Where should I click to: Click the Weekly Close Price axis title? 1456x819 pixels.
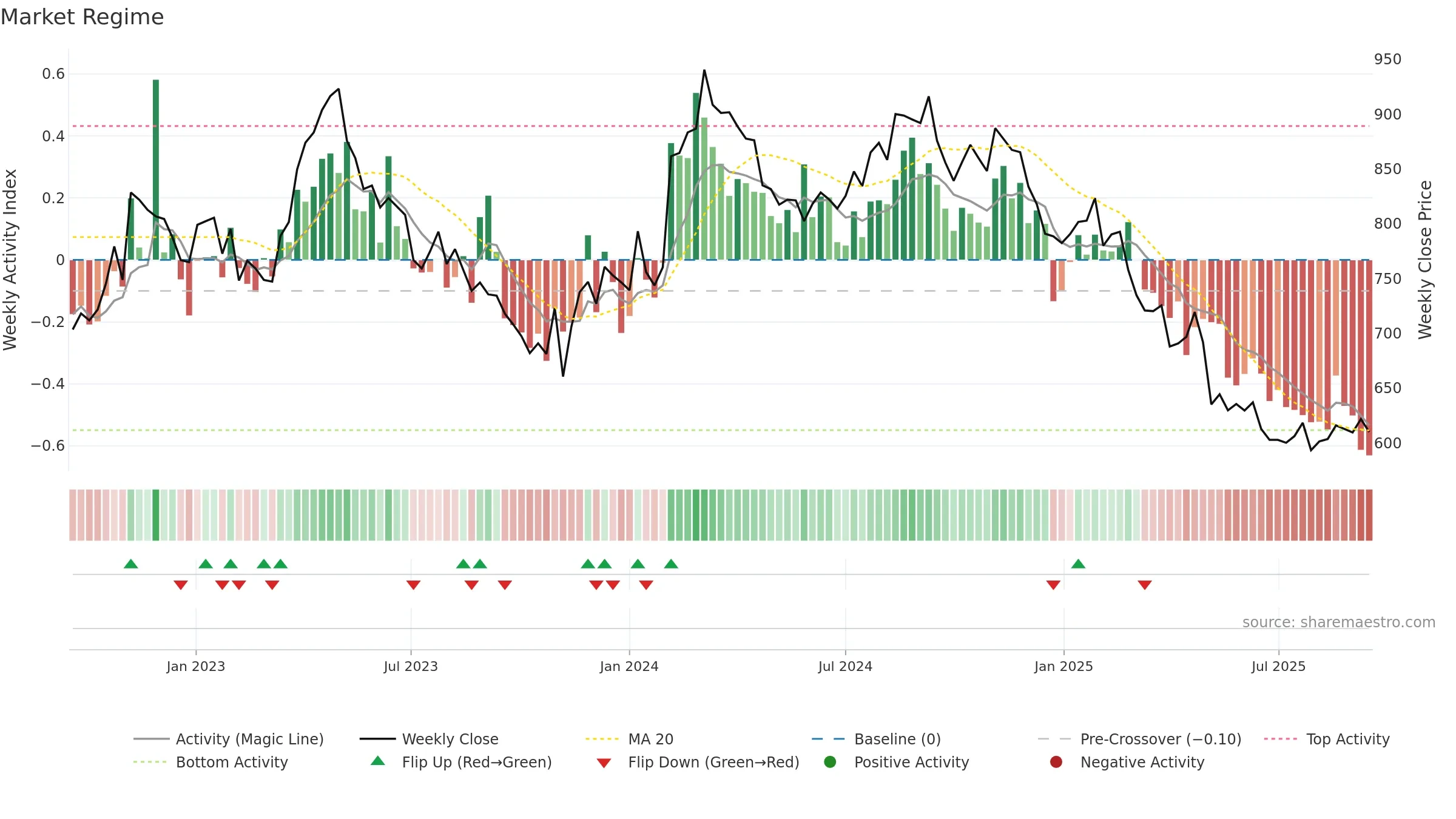(1425, 260)
